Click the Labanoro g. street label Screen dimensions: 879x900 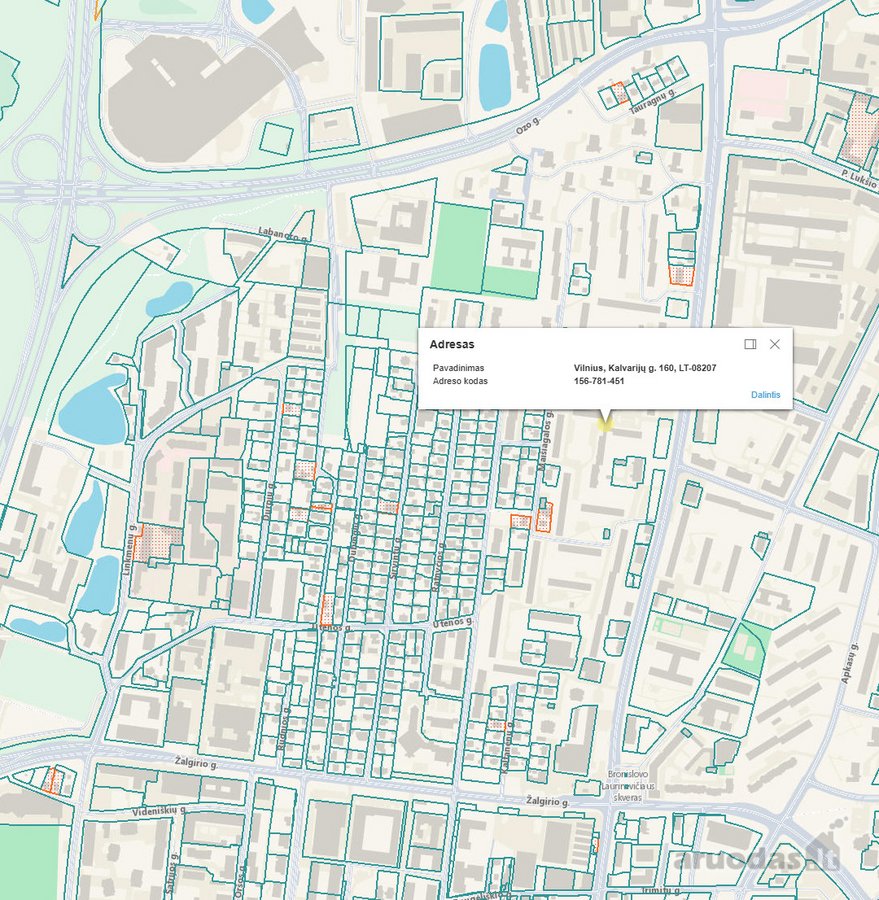tap(284, 234)
